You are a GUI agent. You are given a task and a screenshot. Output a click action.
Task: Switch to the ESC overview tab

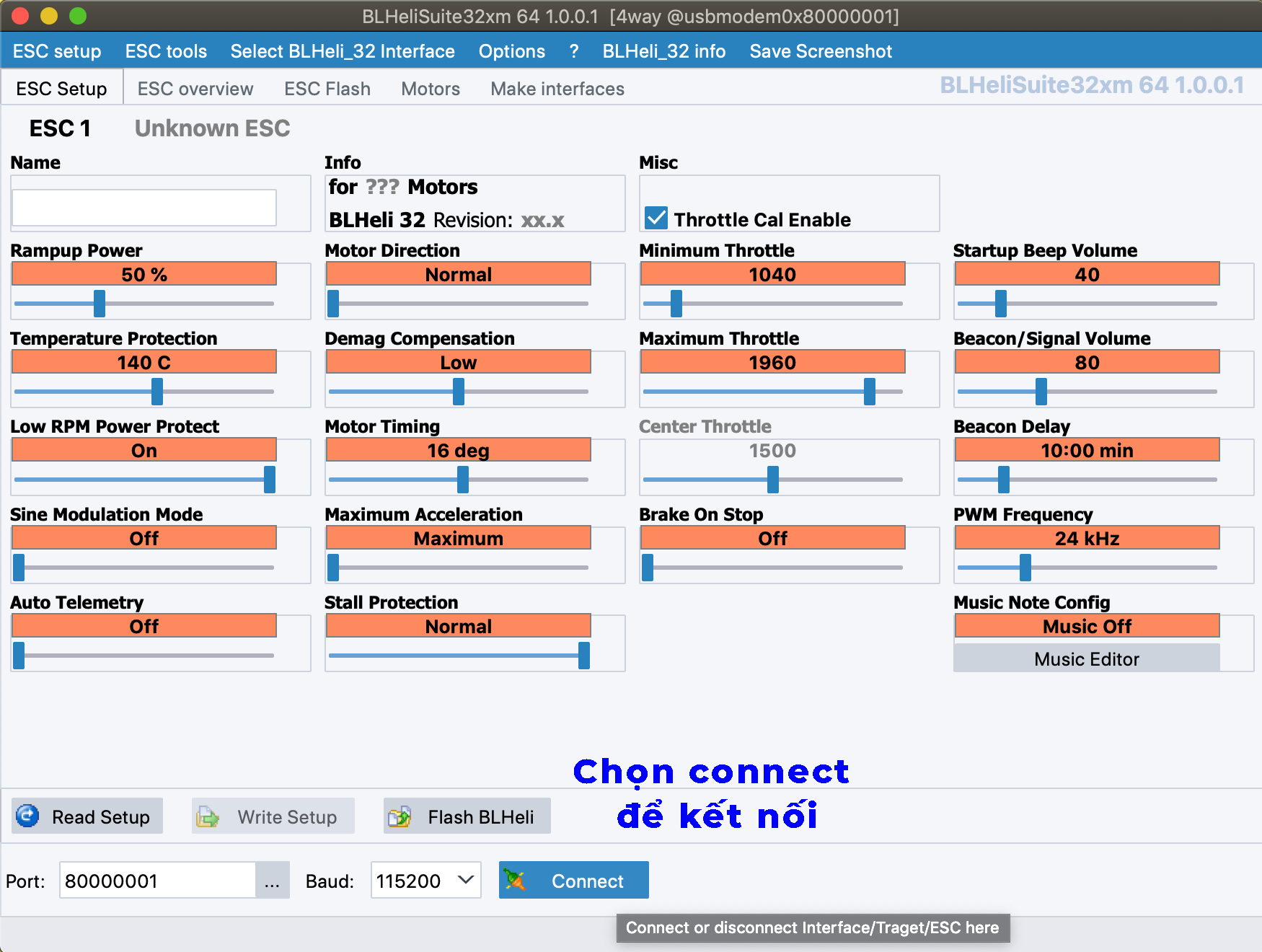pyautogui.click(x=195, y=89)
